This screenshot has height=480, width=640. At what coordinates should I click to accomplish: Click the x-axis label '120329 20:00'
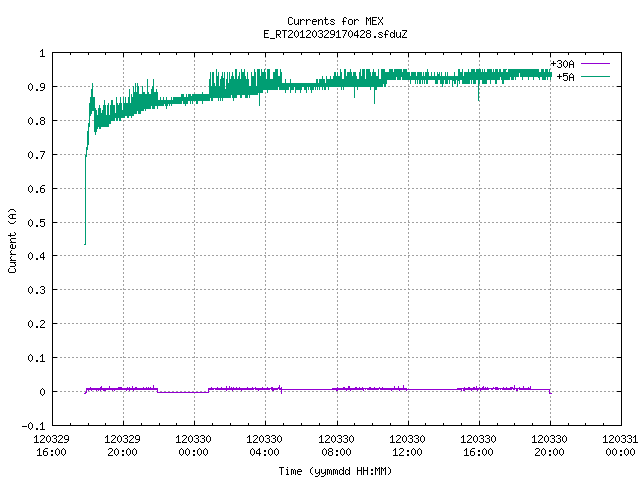(122, 446)
